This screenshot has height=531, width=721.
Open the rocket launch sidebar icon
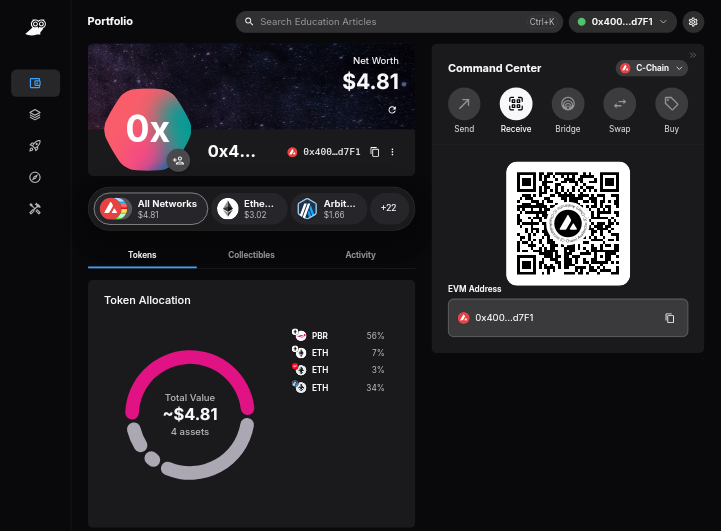(x=35, y=146)
